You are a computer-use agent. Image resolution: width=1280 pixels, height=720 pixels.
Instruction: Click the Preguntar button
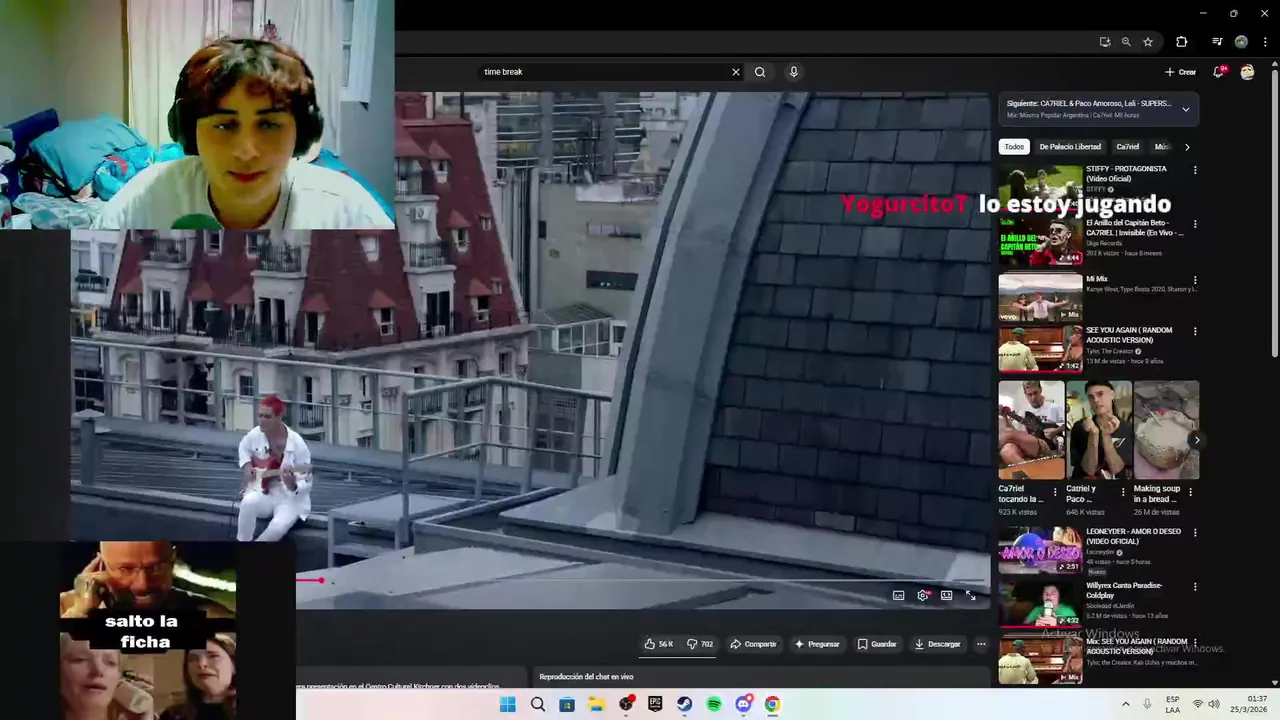[817, 644]
